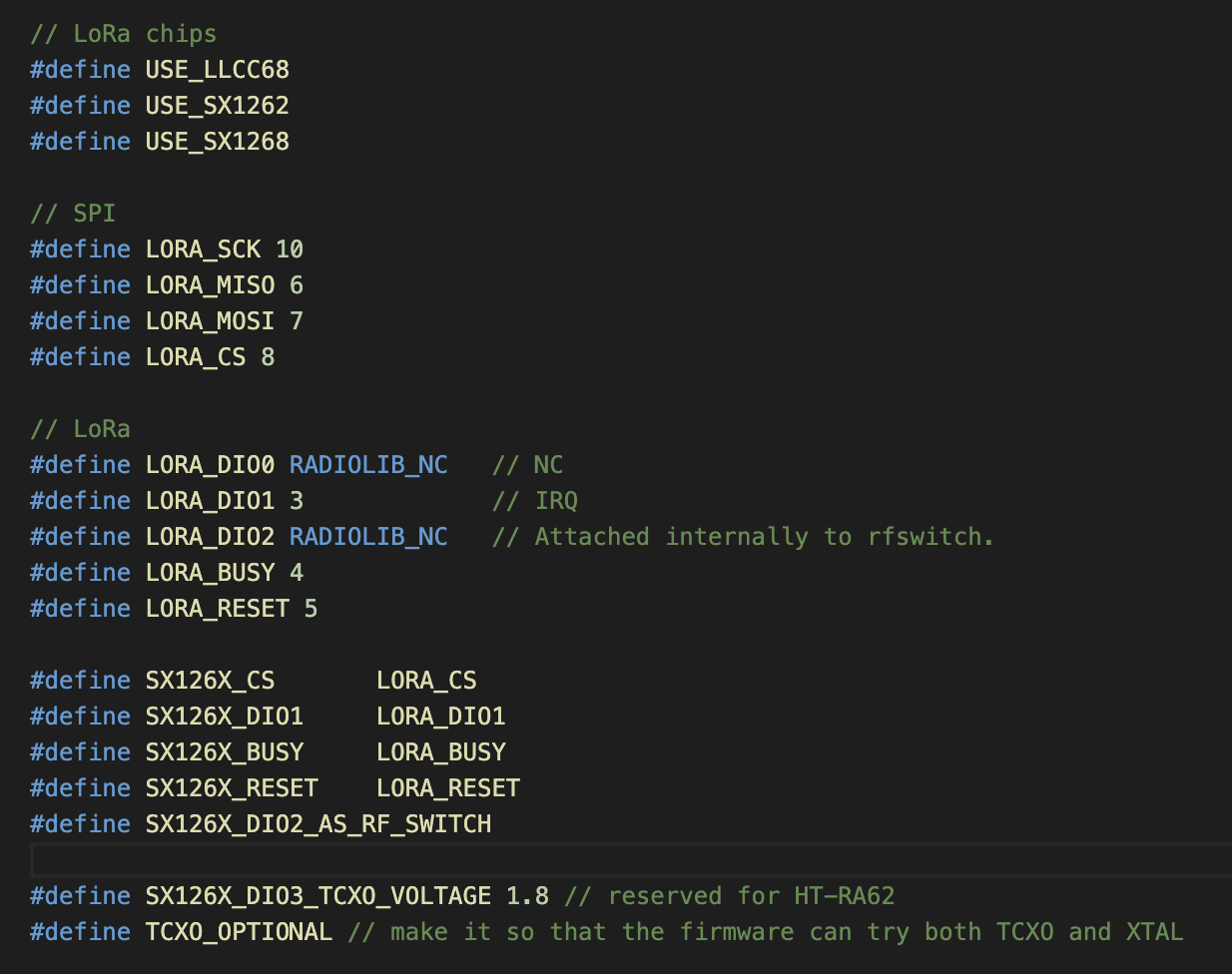The width and height of the screenshot is (1232, 974).
Task: Click RADIOLIB_NC on the LORA_DIO0 line
Action: coord(368,465)
